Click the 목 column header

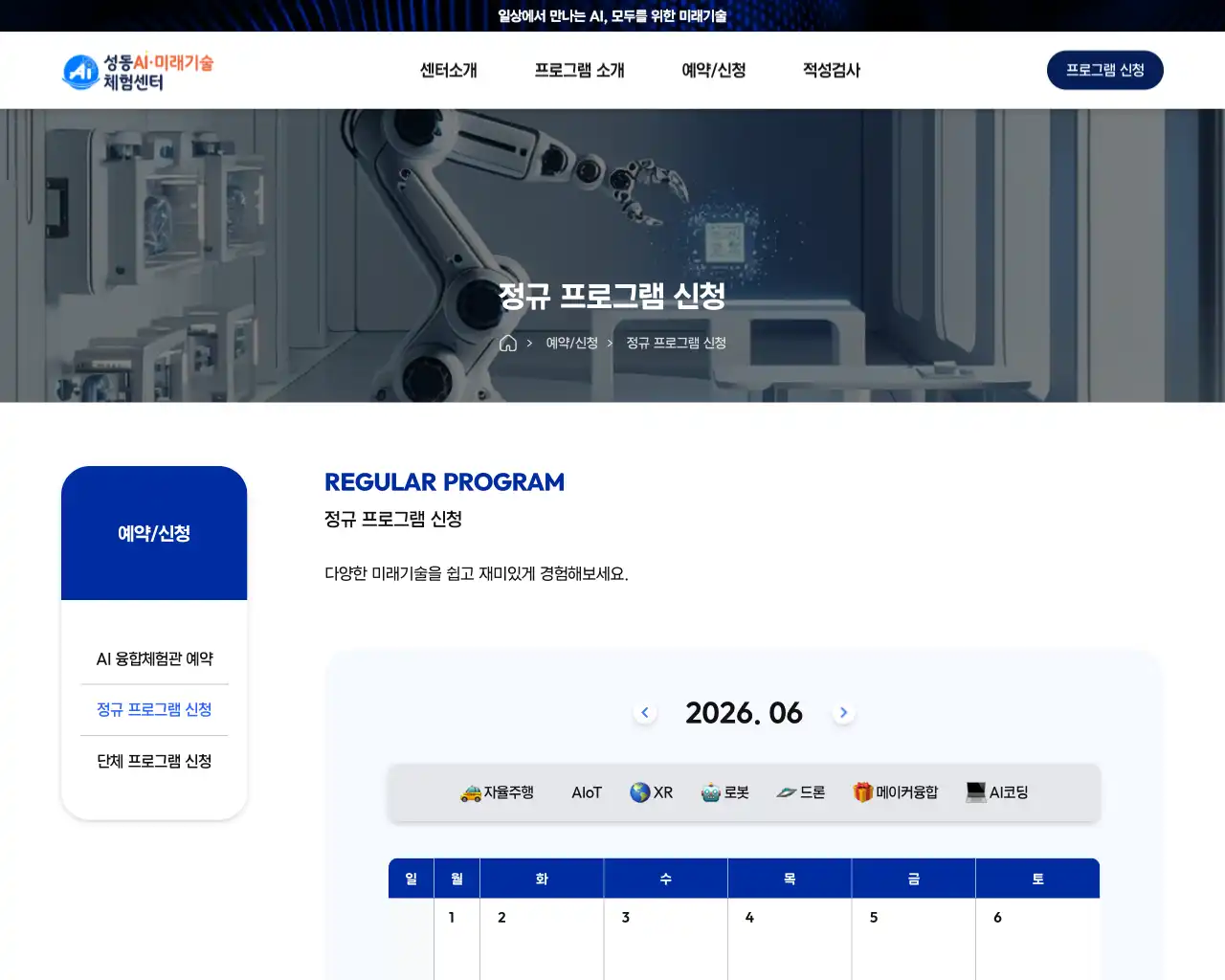coord(790,879)
